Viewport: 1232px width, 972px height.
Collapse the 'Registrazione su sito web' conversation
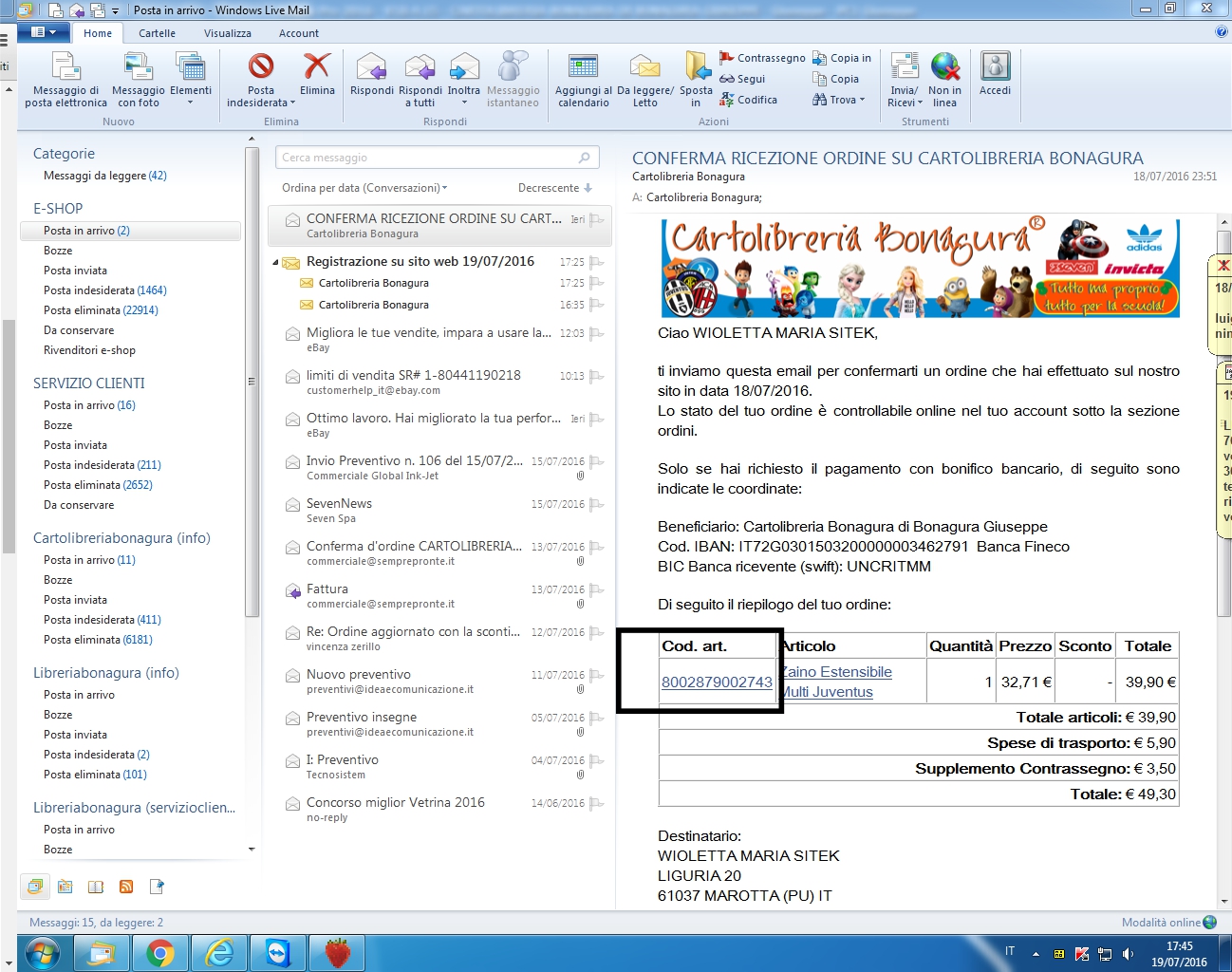(x=275, y=263)
